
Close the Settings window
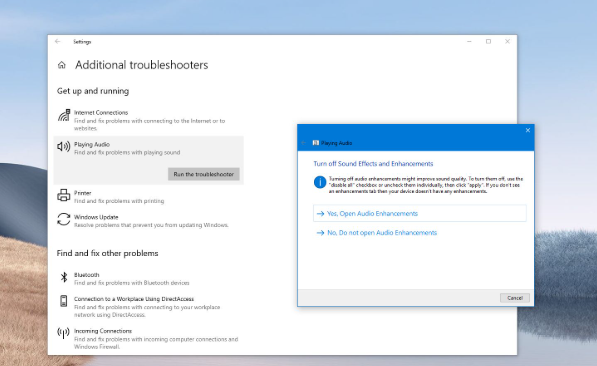point(508,42)
